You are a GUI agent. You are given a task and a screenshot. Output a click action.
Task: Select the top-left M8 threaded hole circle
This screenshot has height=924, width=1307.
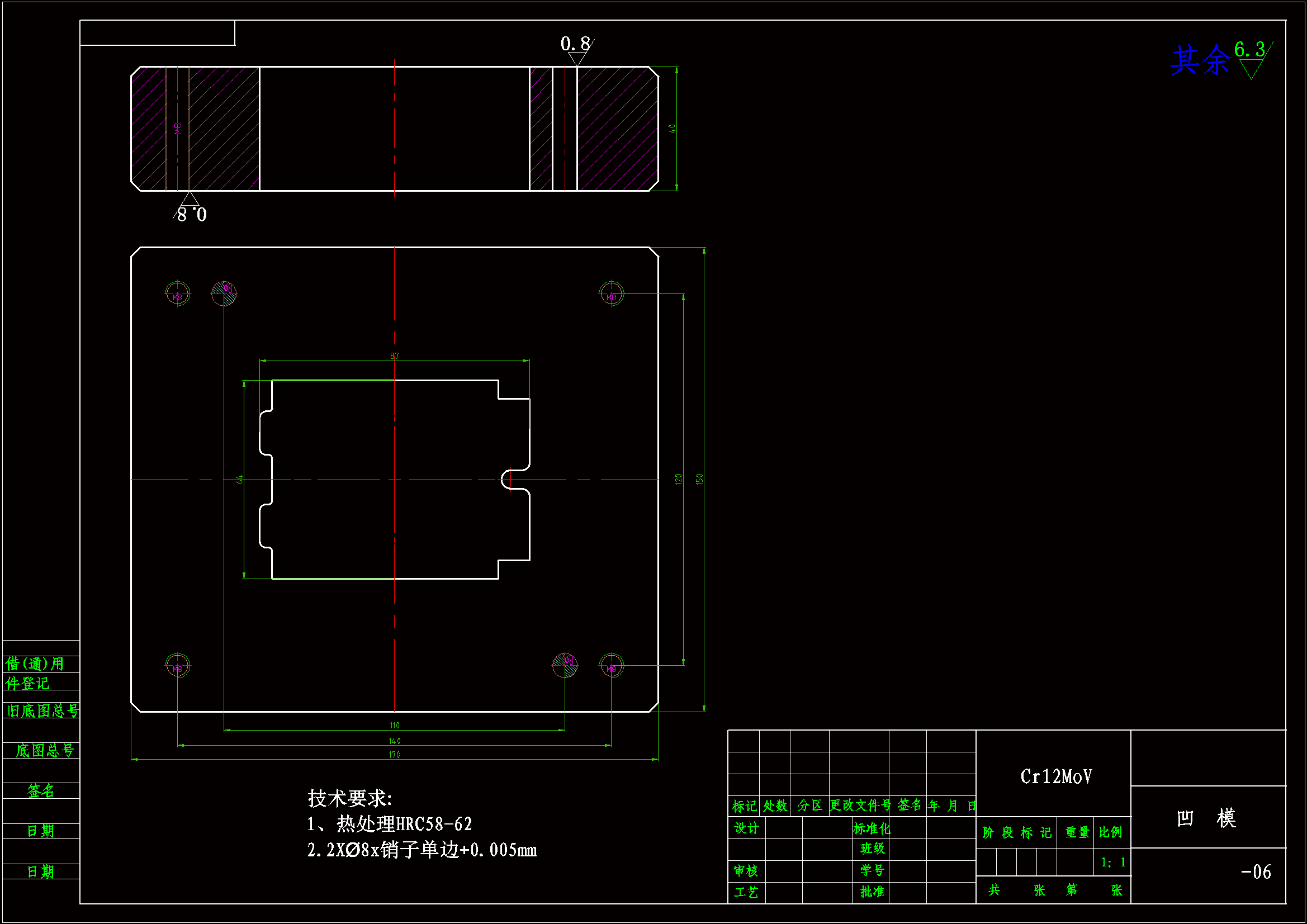coord(178,294)
